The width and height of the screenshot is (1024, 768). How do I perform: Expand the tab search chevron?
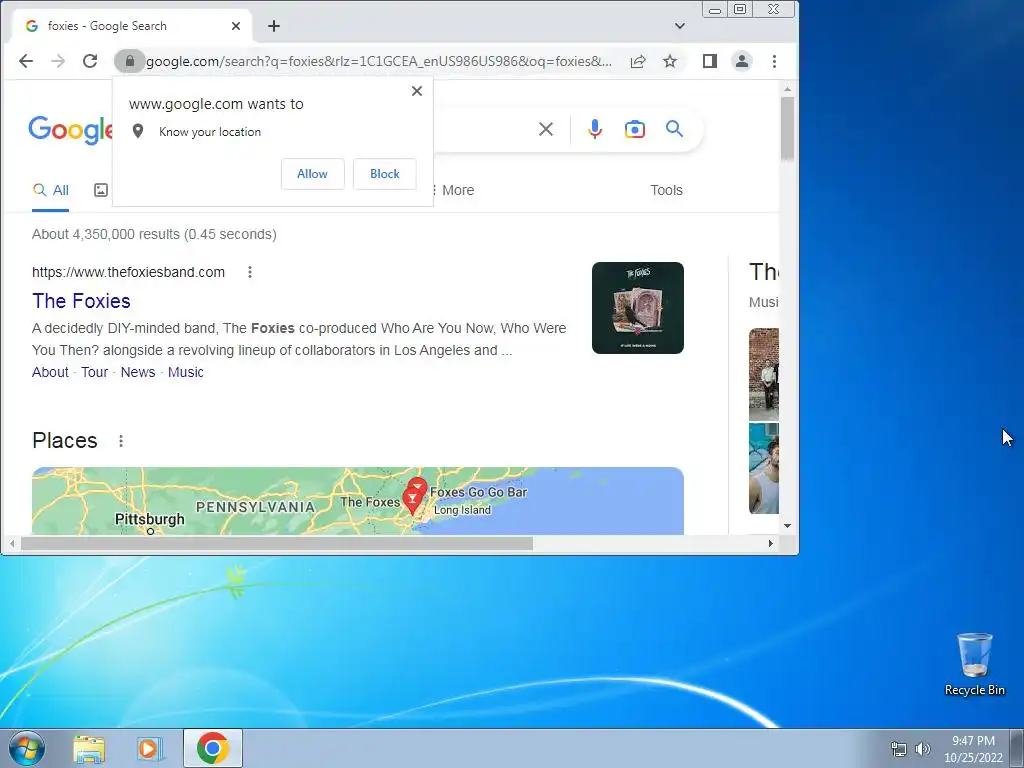click(x=680, y=26)
